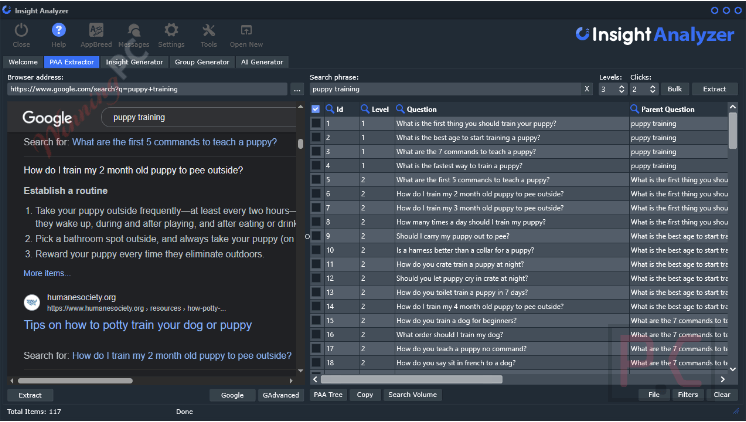The image size is (746, 422).
Task: Open the Insight Generator tab
Action: coord(134,62)
